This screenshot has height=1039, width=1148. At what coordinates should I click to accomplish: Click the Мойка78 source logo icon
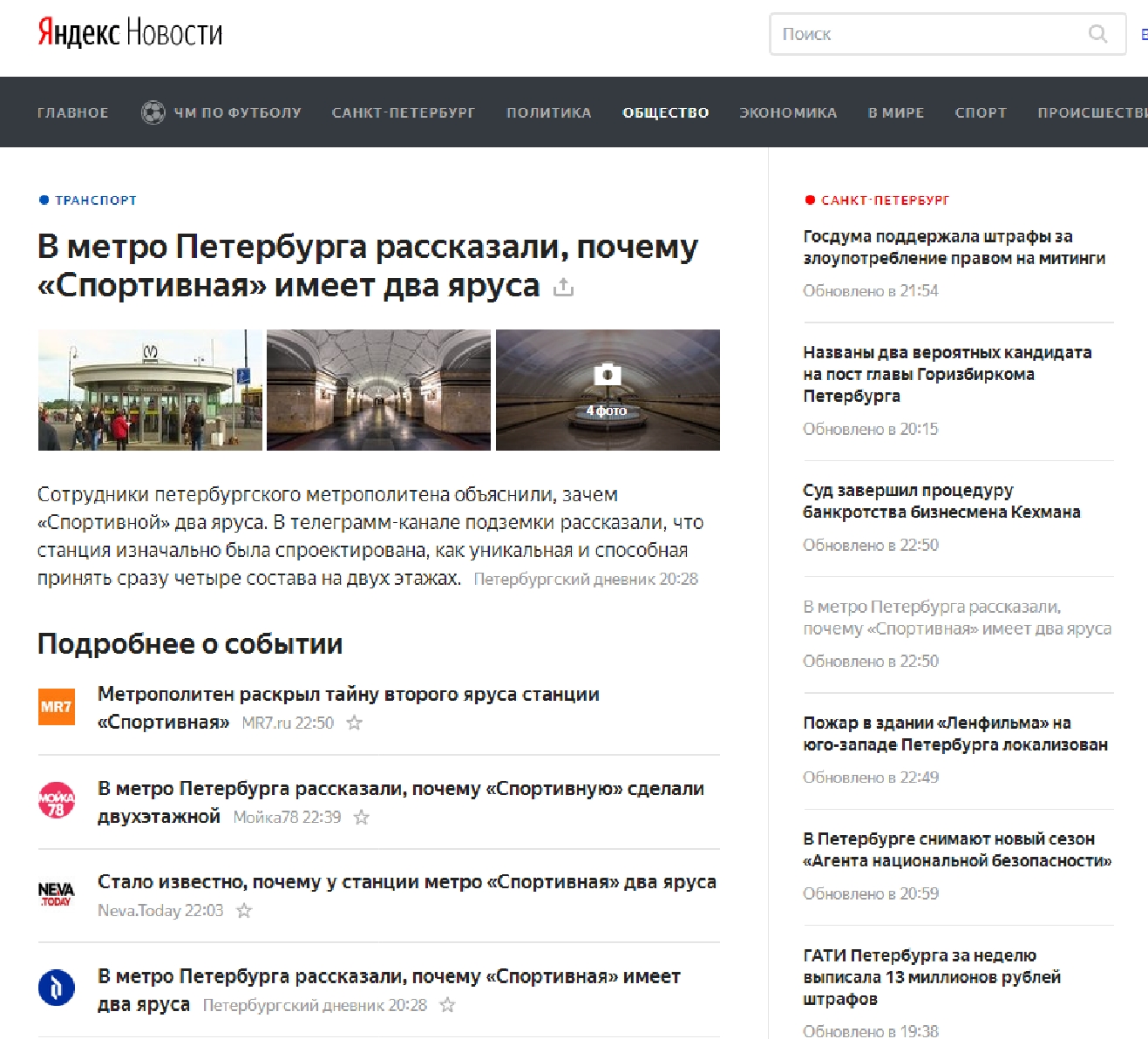click(x=56, y=801)
